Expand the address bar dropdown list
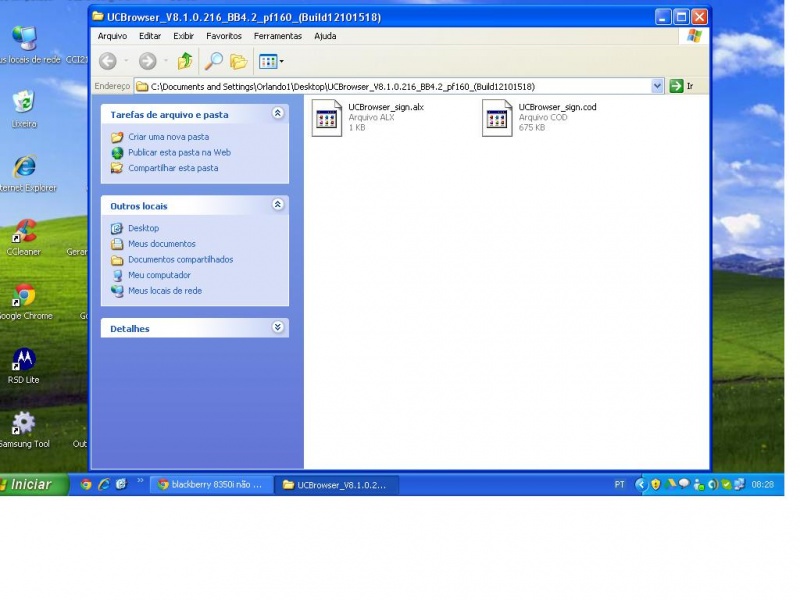 657,86
